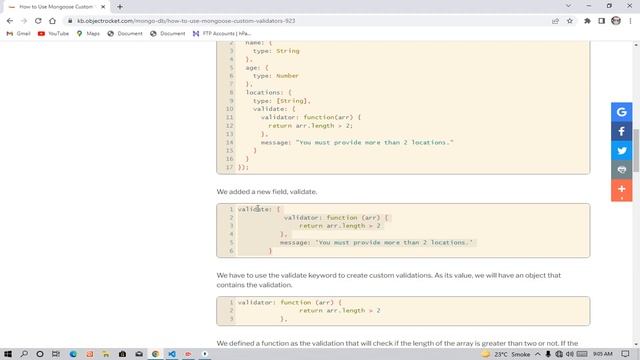
Task: Share this page from the address bar
Action: 556,21
